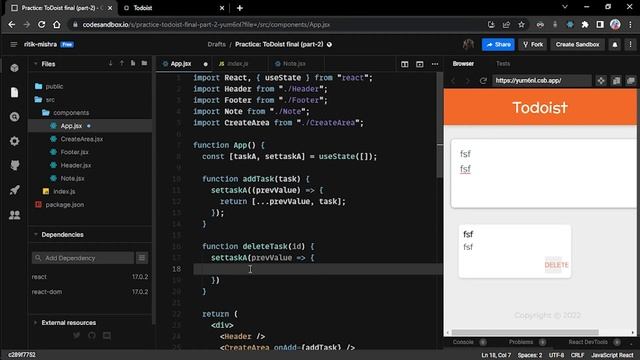This screenshot has width=640, height=360.
Task: Click Spaces: 2 in status bar
Action: click(x=530, y=355)
